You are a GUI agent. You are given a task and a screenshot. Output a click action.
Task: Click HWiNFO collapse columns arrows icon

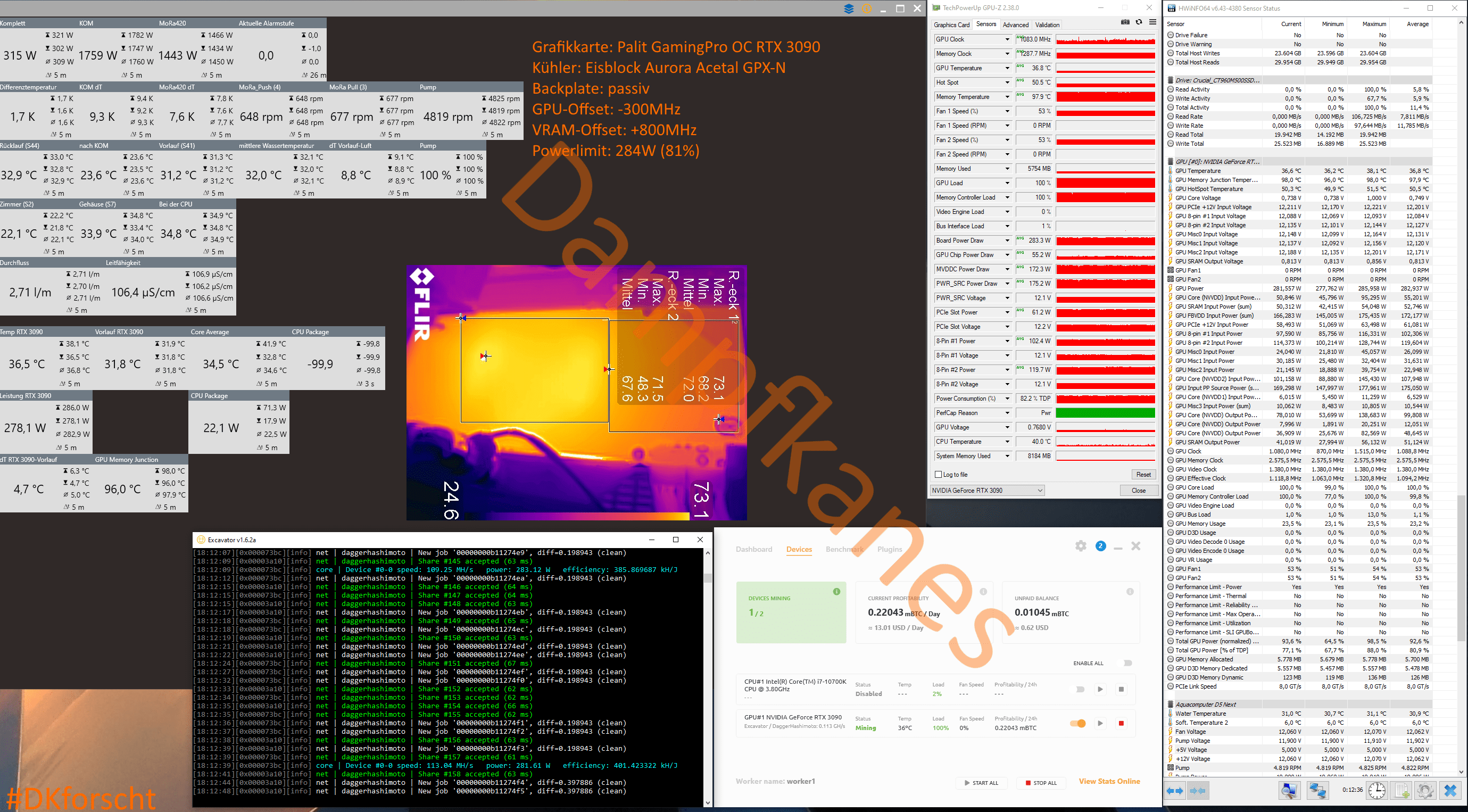click(x=1198, y=791)
